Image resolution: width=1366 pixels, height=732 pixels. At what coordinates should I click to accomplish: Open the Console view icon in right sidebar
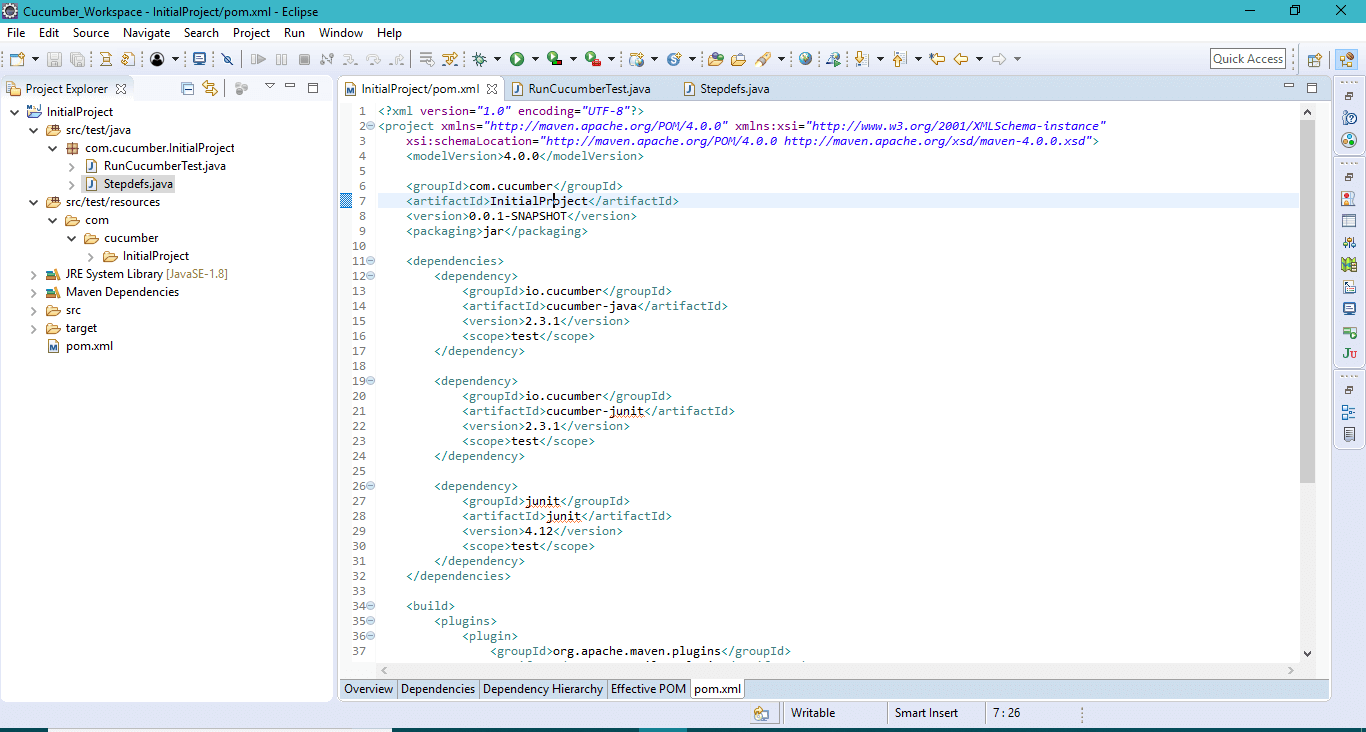pos(1349,309)
